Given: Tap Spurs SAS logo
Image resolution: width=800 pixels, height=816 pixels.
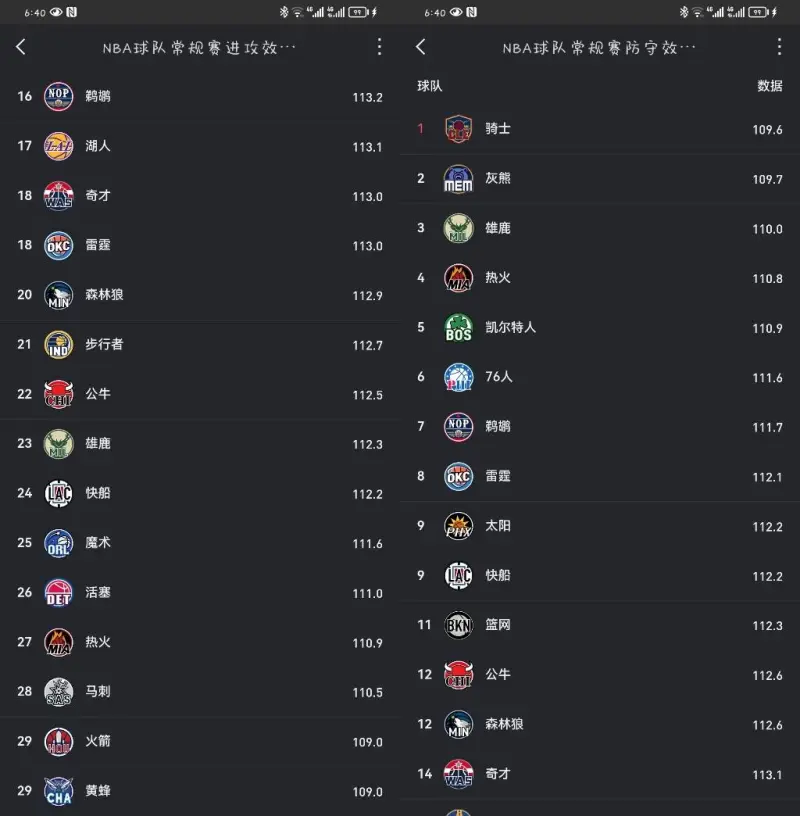Looking at the screenshot, I should (x=58, y=692).
